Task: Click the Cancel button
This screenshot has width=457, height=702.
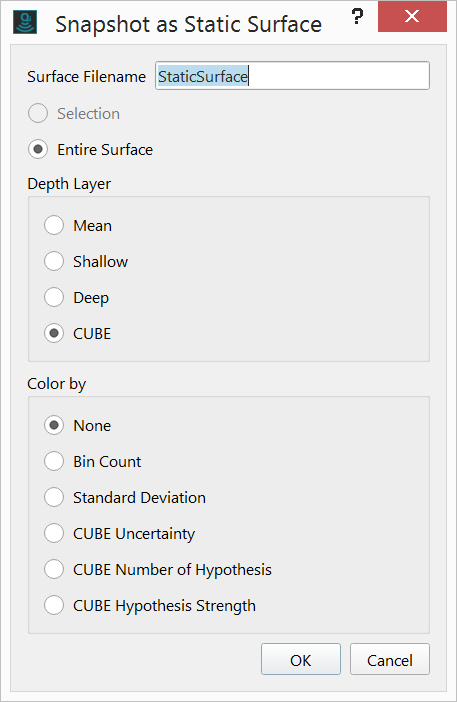Action: click(390, 659)
